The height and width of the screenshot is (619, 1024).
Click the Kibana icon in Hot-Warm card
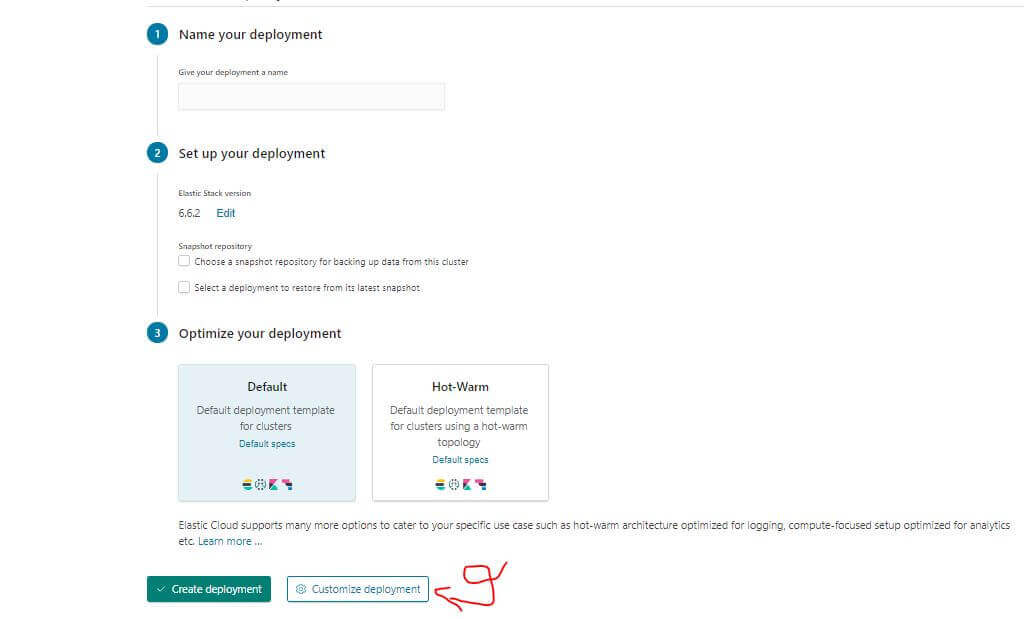(466, 485)
